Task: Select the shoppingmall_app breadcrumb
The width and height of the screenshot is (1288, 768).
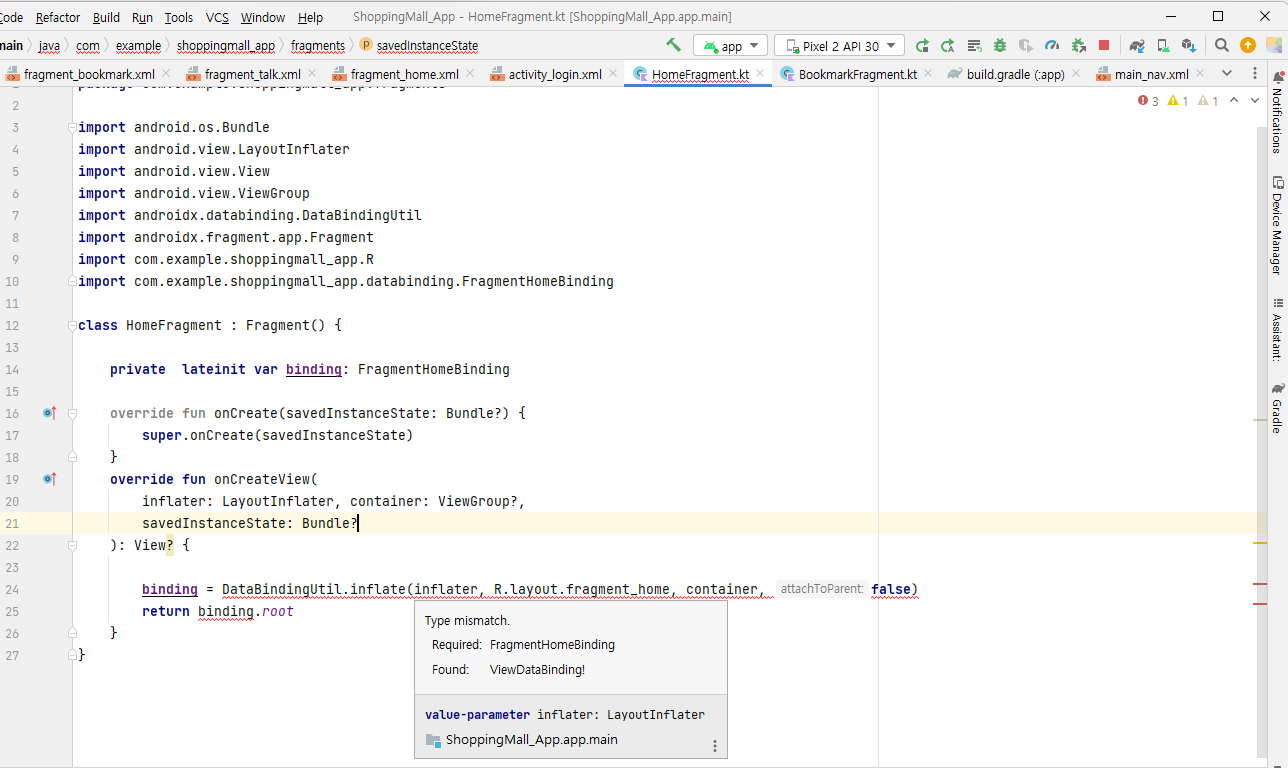Action: click(226, 46)
